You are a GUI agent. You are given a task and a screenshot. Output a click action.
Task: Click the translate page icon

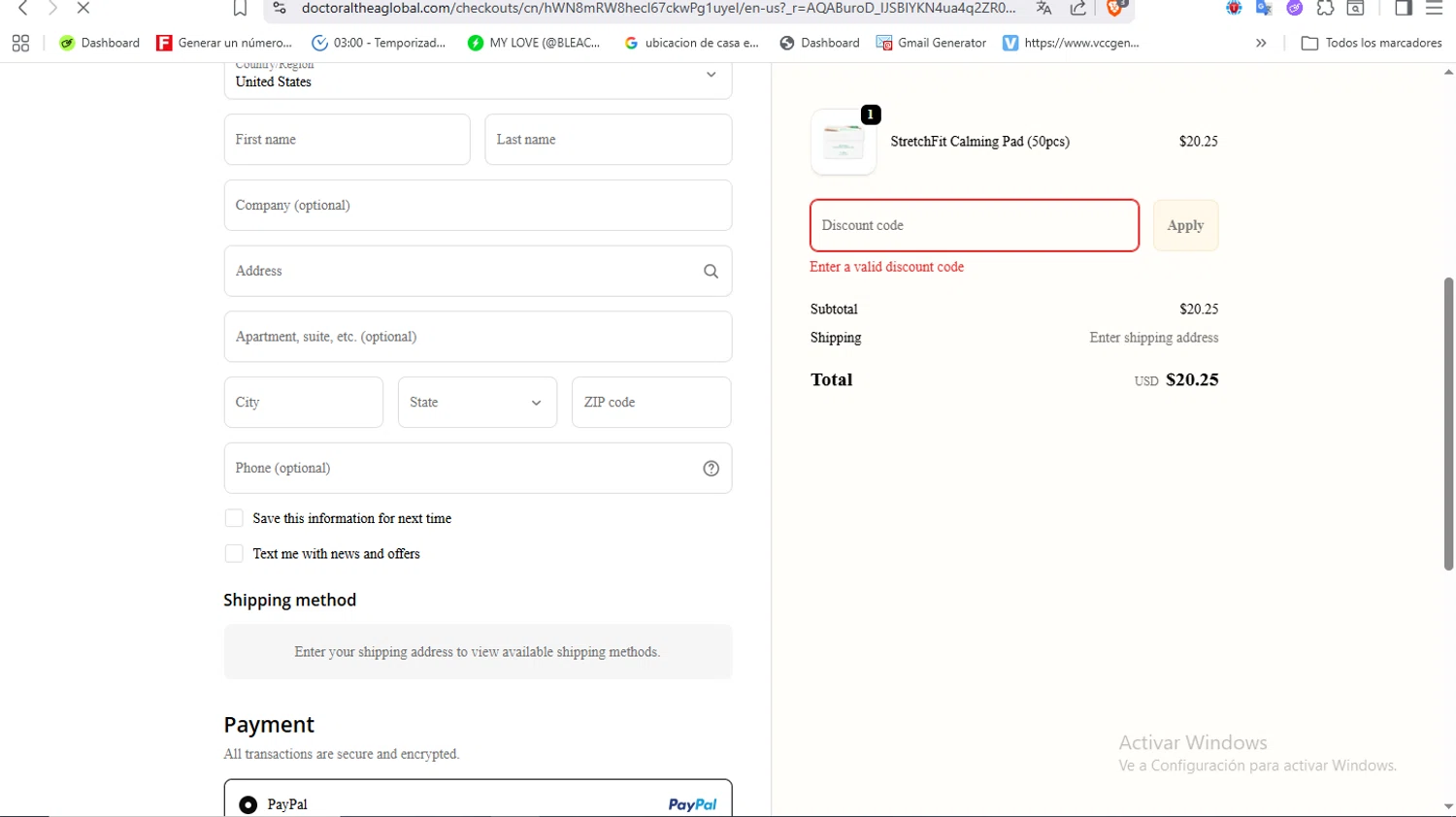click(1044, 8)
